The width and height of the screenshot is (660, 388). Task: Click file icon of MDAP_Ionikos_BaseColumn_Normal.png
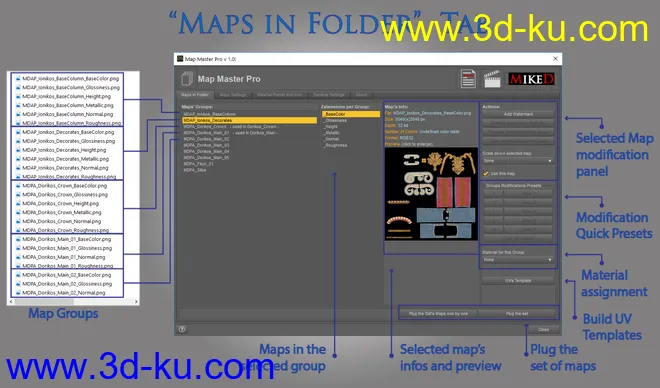[18, 114]
